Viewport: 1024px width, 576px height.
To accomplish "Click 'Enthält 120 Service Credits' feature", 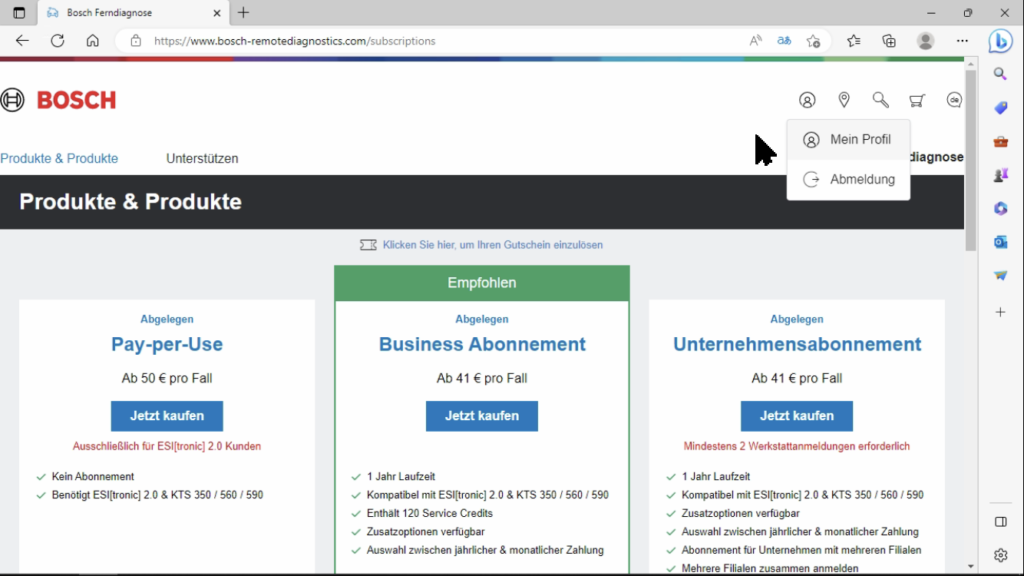I will (430, 513).
